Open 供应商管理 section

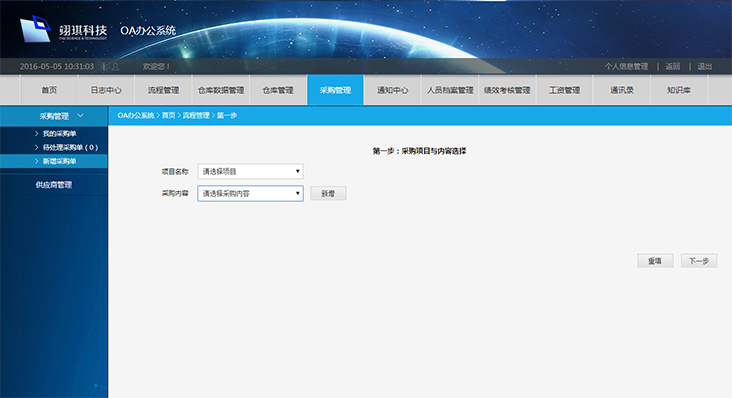54,185
